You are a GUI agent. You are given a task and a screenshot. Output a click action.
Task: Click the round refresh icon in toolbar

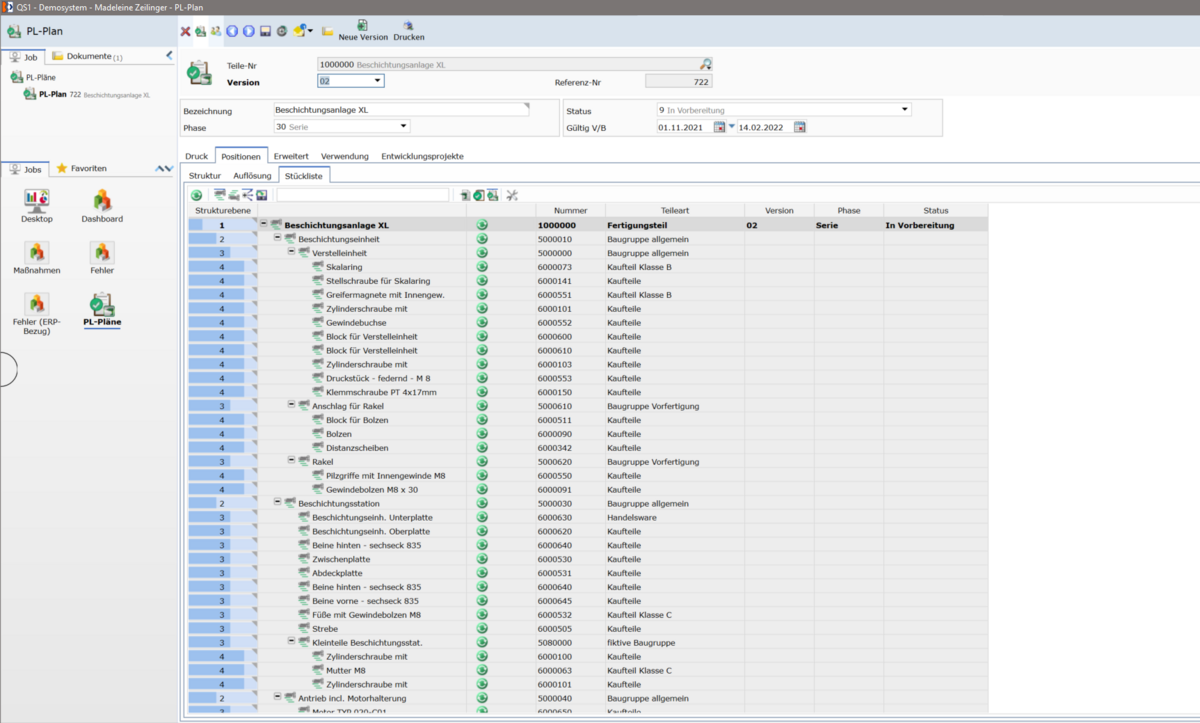282,31
